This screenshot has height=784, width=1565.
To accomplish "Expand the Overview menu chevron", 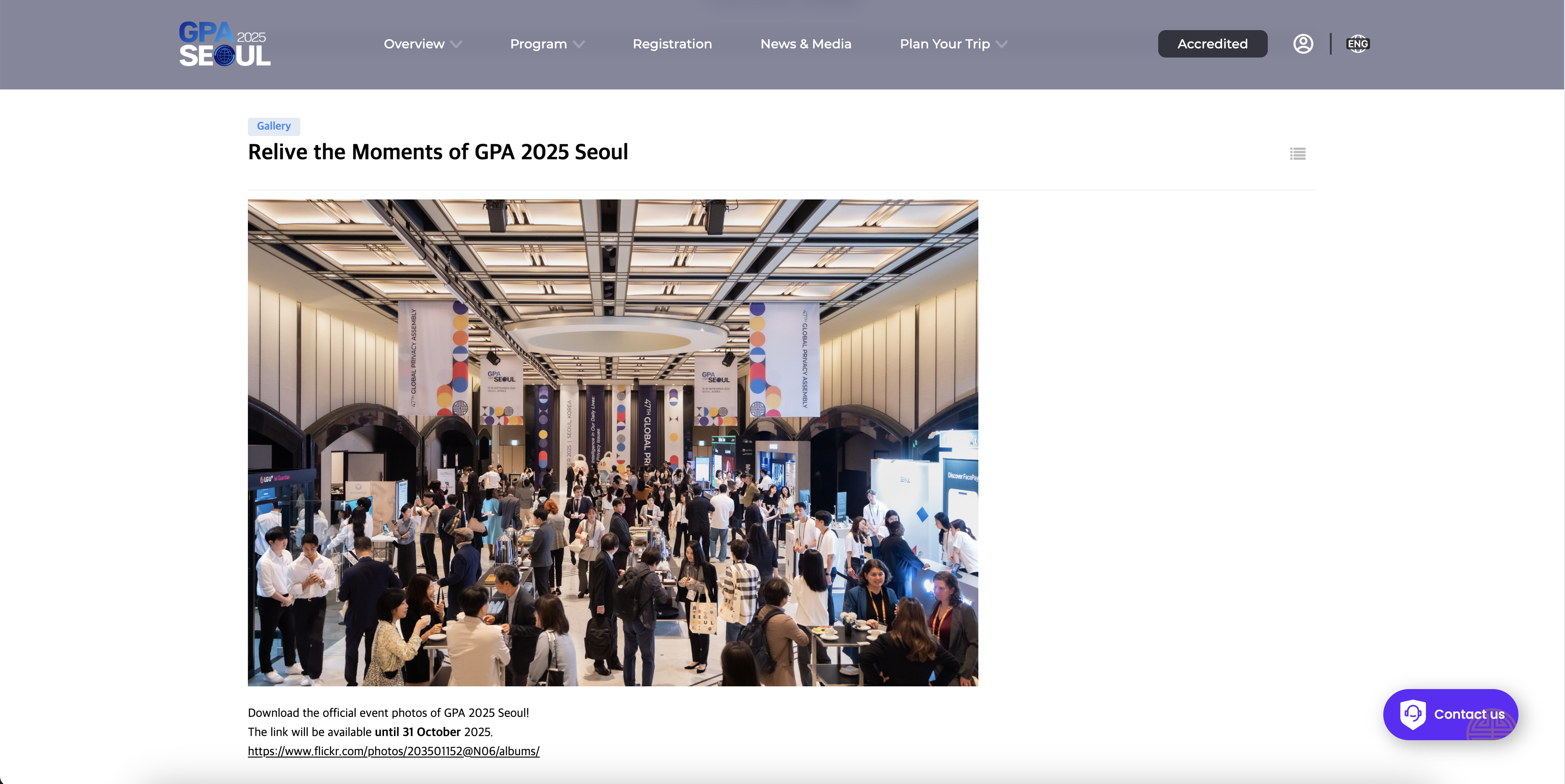I will [456, 44].
